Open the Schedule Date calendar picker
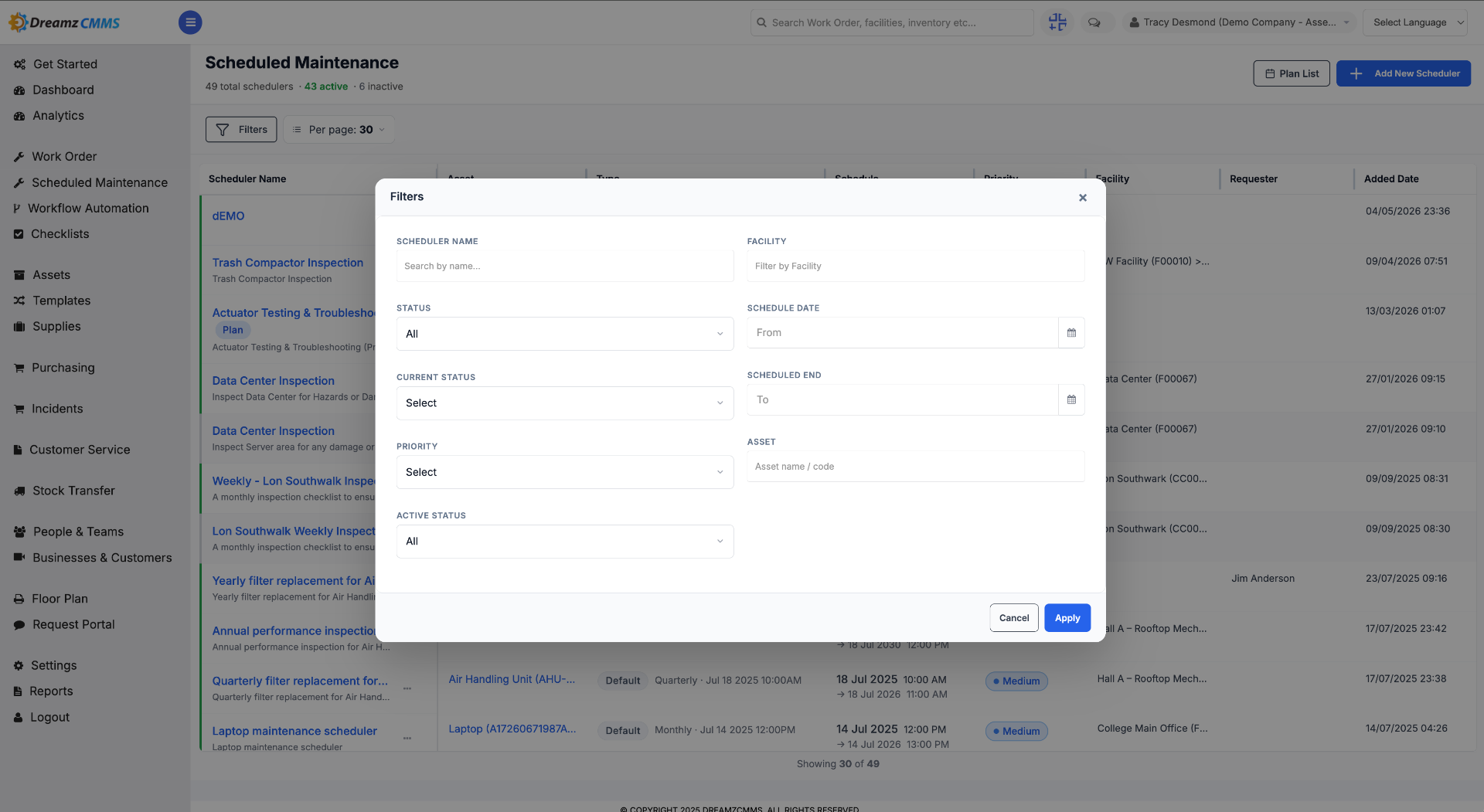The image size is (1484, 812). (1071, 333)
